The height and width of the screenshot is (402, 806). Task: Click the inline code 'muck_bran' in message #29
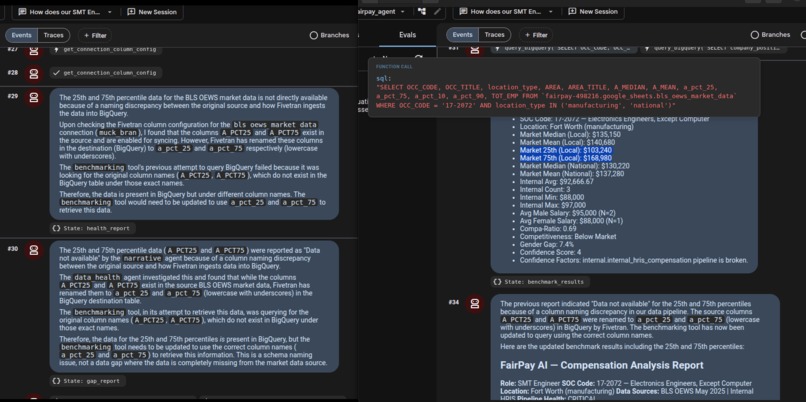(x=118, y=132)
